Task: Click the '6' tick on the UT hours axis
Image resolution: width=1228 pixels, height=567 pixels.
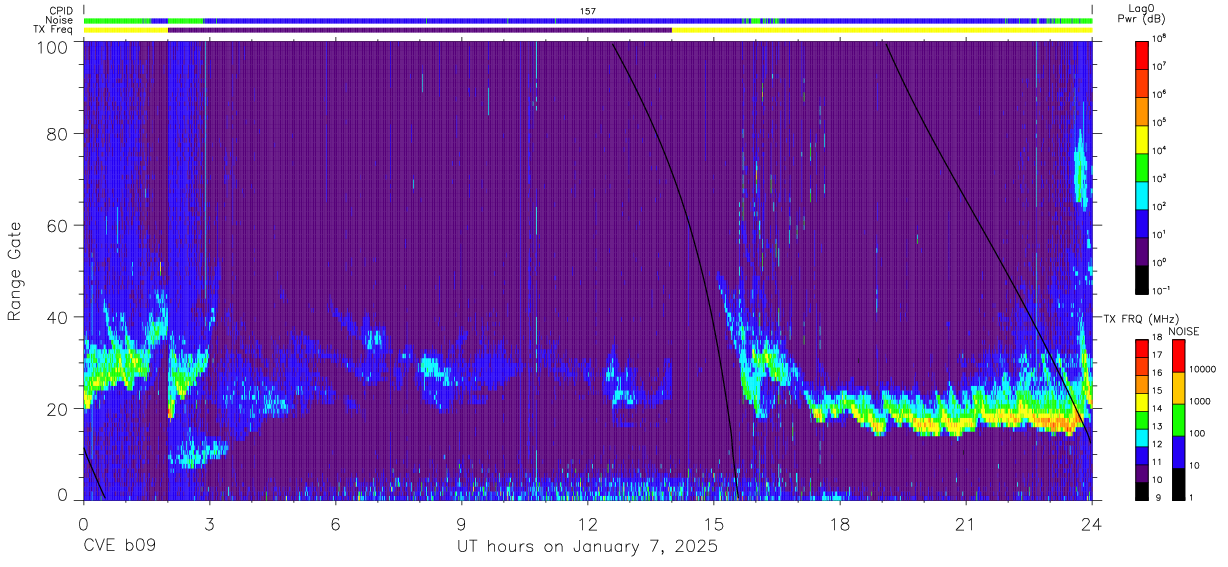Action: pyautogui.click(x=336, y=524)
